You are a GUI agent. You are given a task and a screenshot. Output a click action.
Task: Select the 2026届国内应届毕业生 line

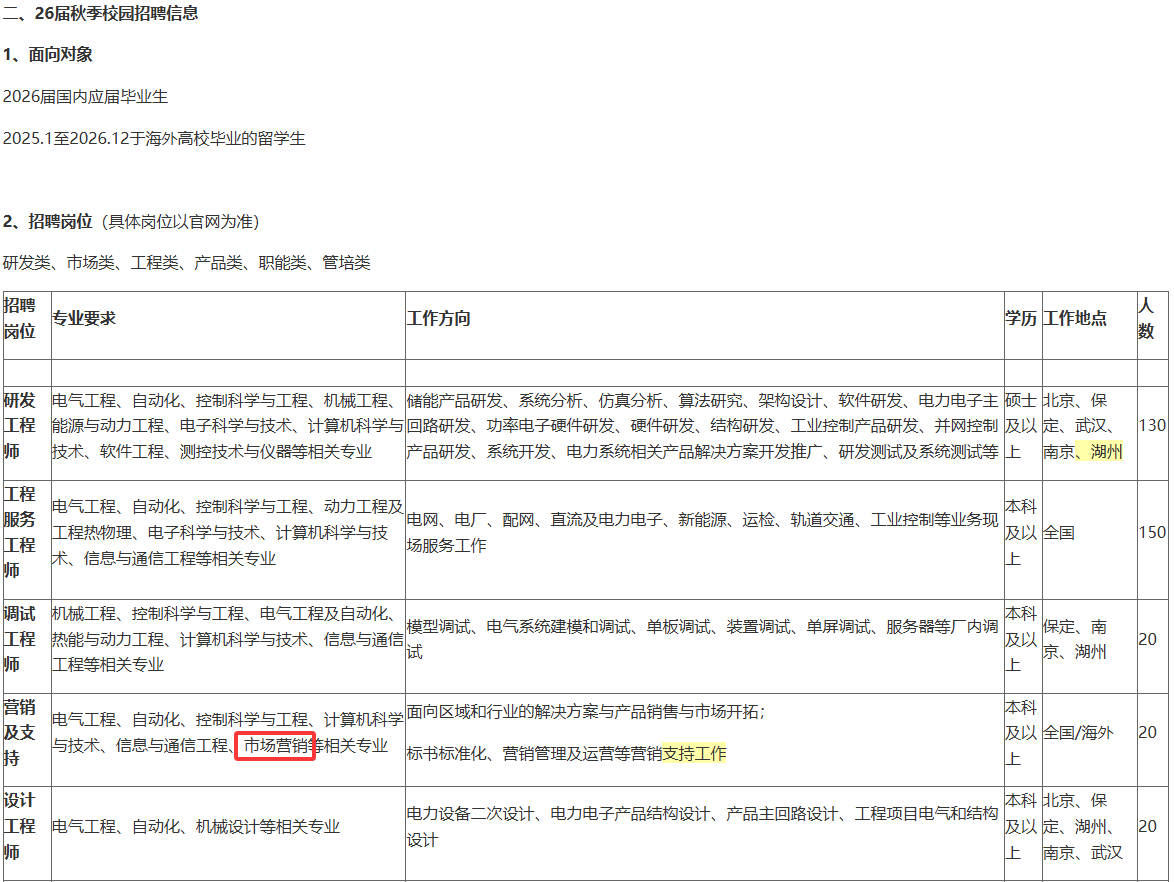[86, 96]
